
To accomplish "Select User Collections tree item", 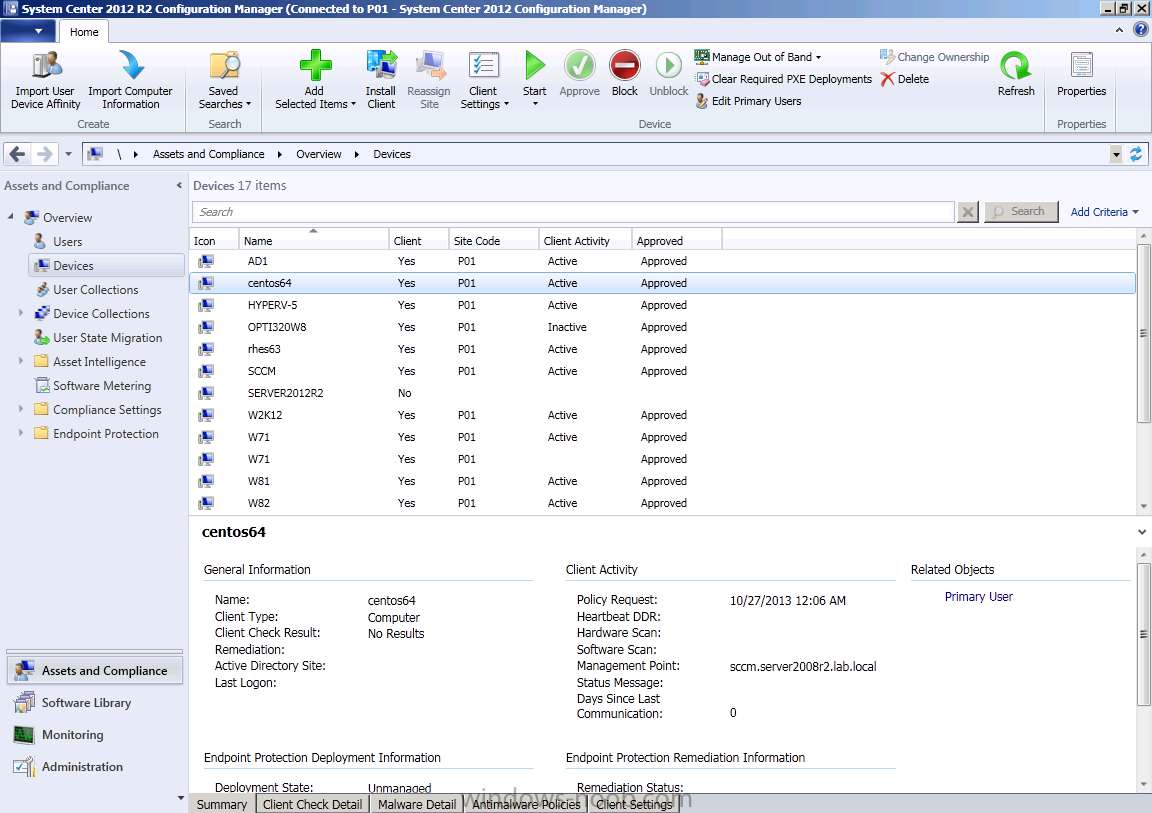I will click(96, 289).
